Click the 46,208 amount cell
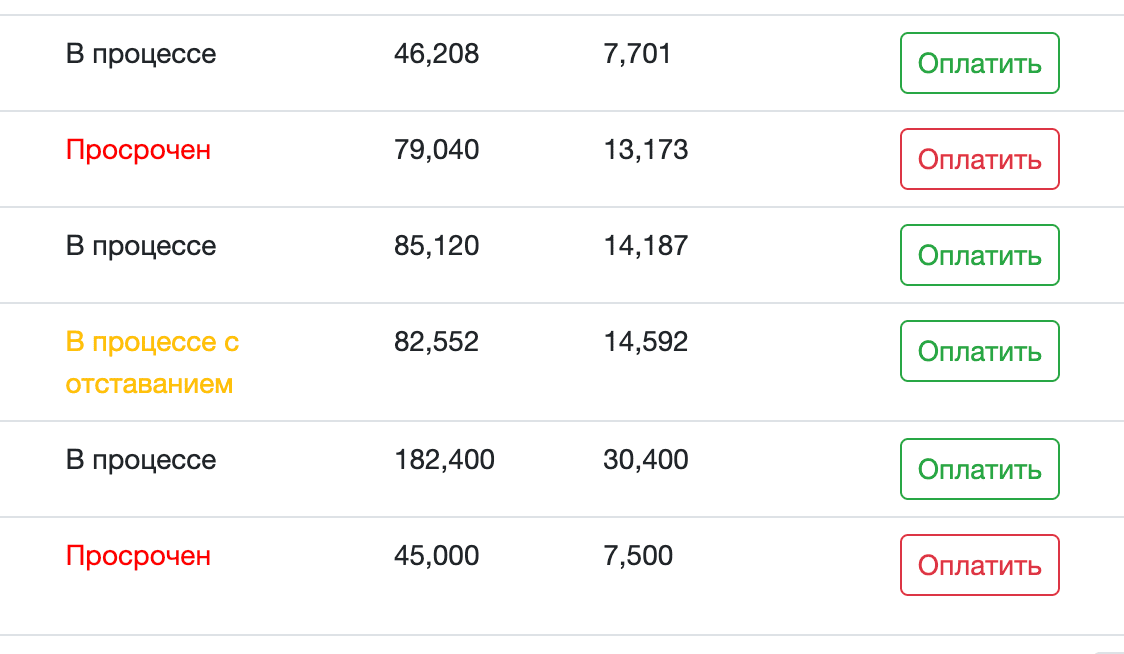Image resolution: width=1124 pixels, height=654 pixels. pyautogui.click(x=437, y=54)
